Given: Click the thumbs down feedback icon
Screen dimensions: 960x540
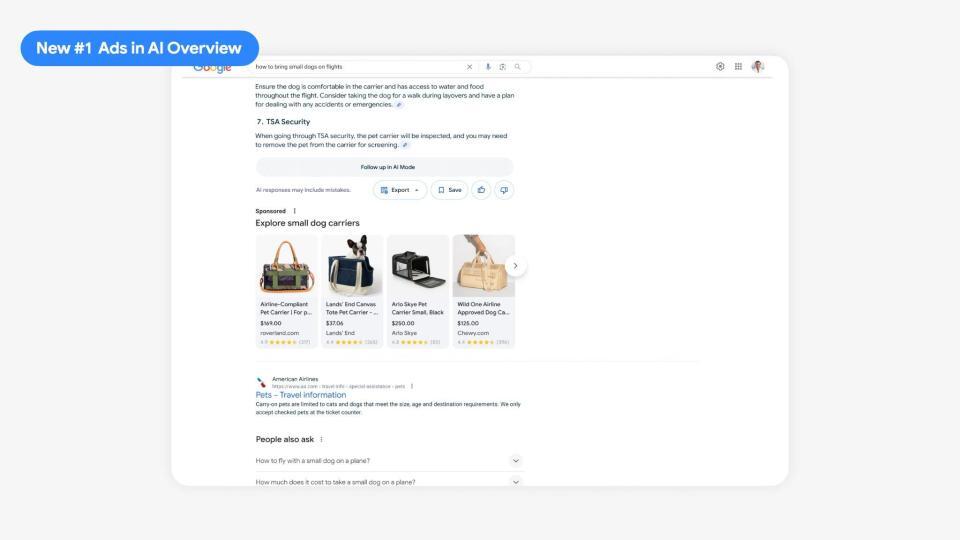Looking at the screenshot, I should [504, 190].
